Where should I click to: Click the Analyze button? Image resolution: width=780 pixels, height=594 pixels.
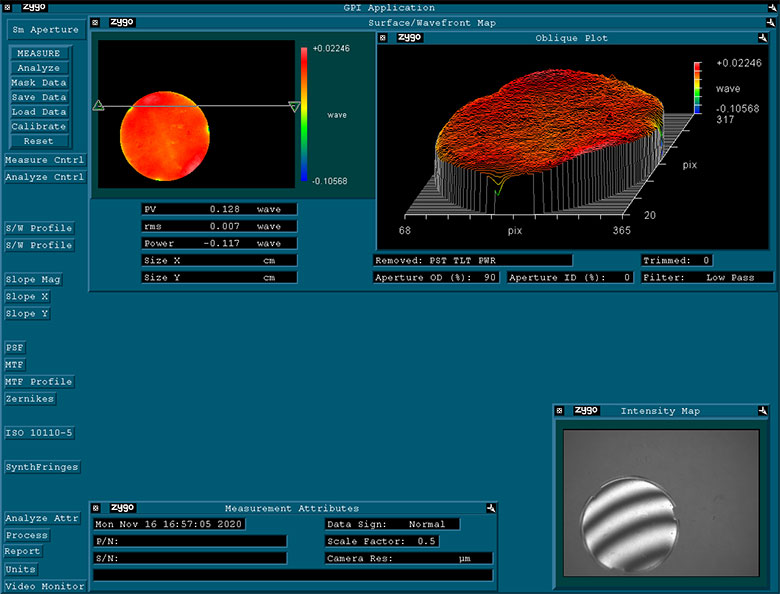click(x=39, y=68)
